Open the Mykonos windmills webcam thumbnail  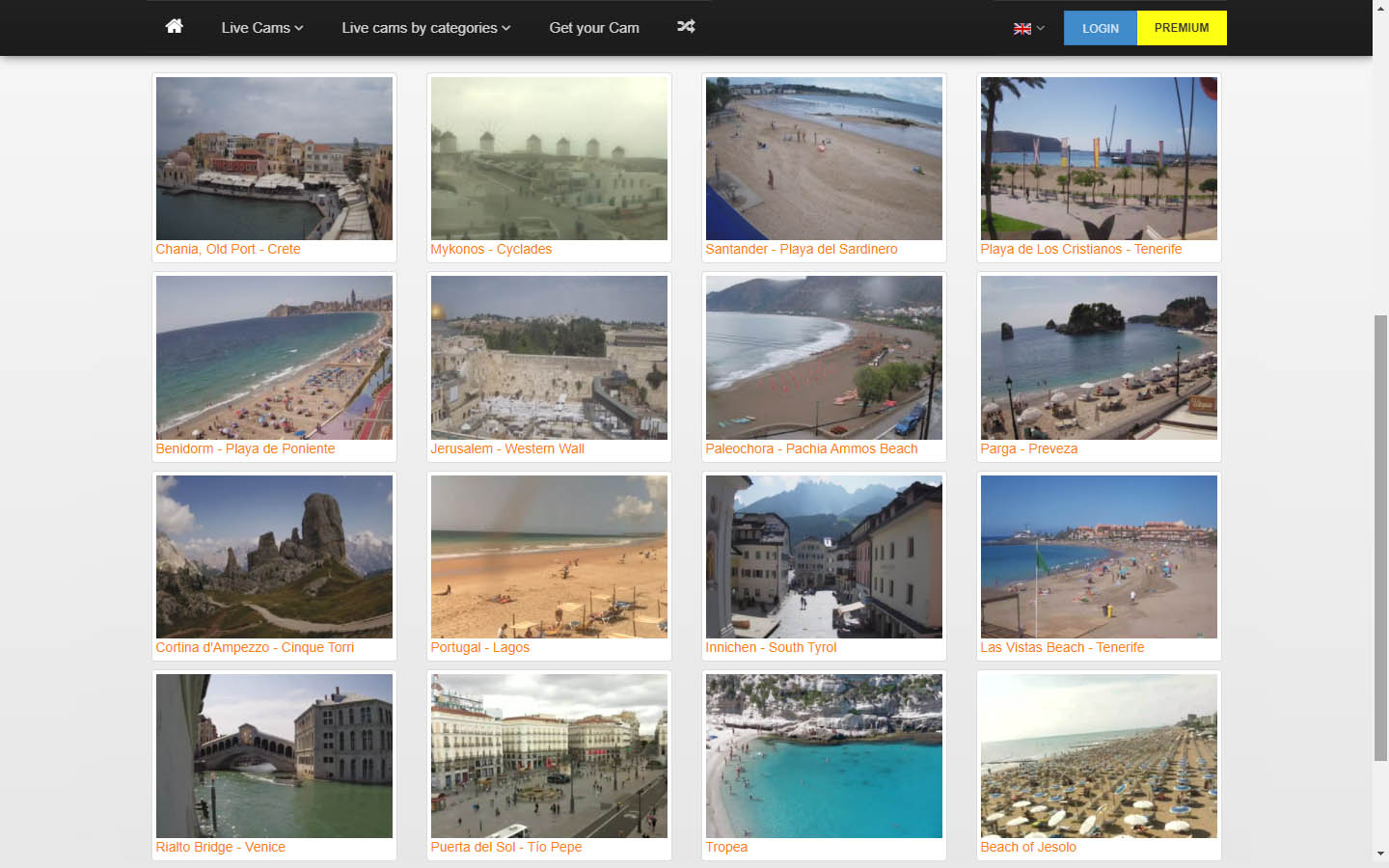[x=549, y=158]
